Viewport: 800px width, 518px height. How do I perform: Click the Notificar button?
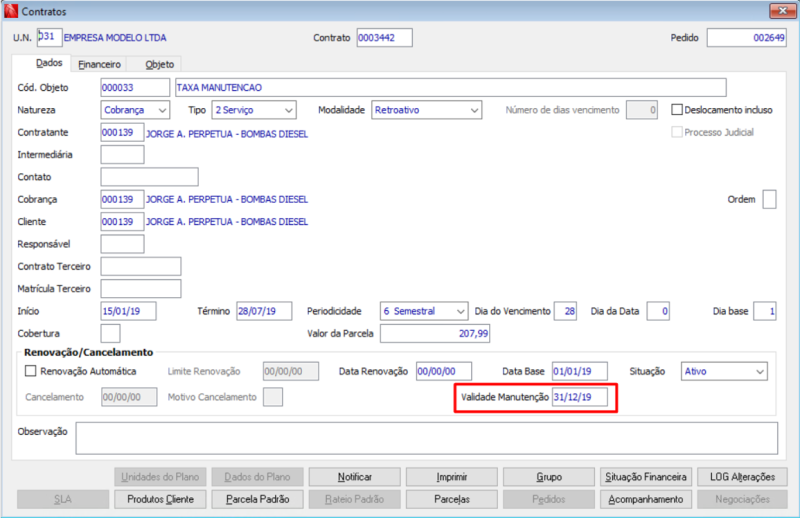[x=355, y=477]
